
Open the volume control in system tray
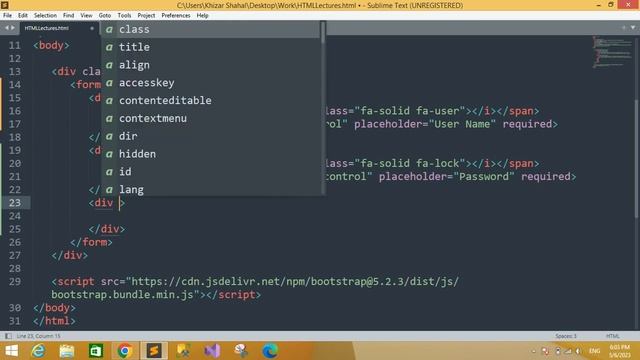[x=578, y=351]
